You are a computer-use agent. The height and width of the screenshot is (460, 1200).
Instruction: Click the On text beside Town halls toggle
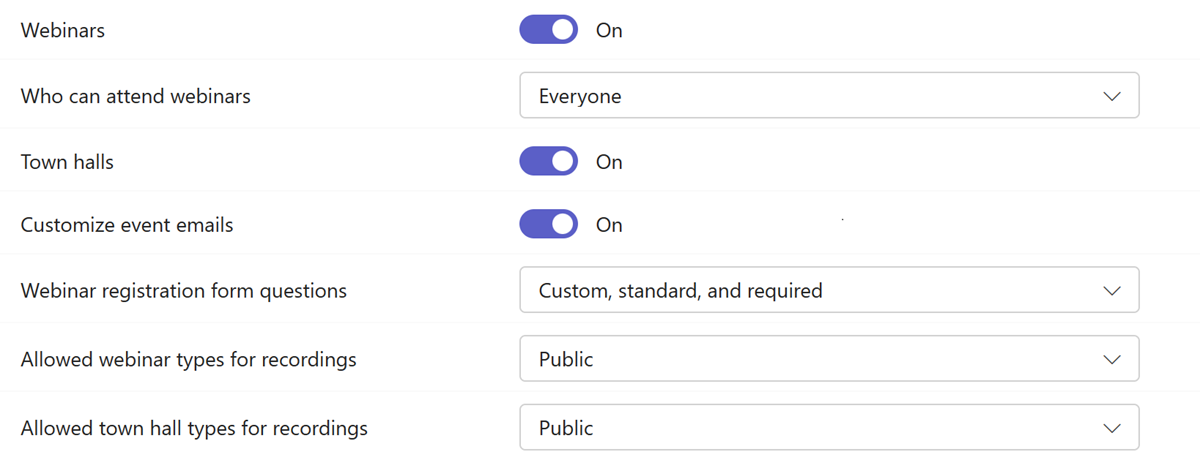click(x=609, y=162)
